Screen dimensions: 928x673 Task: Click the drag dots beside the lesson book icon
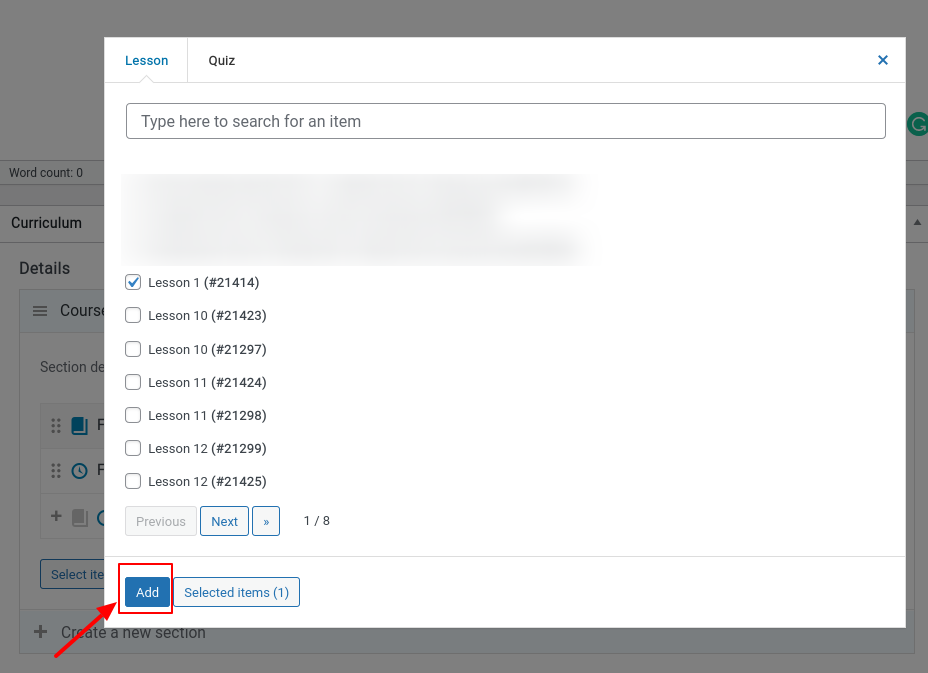click(56, 426)
